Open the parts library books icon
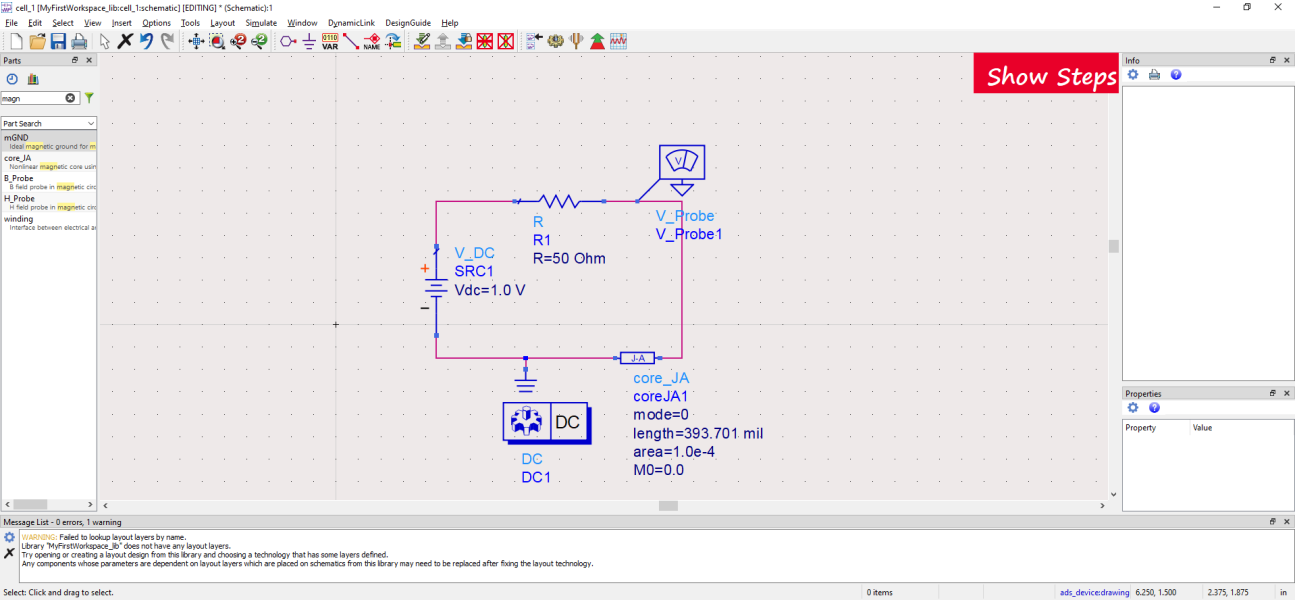The height and width of the screenshot is (600, 1295). (33, 78)
